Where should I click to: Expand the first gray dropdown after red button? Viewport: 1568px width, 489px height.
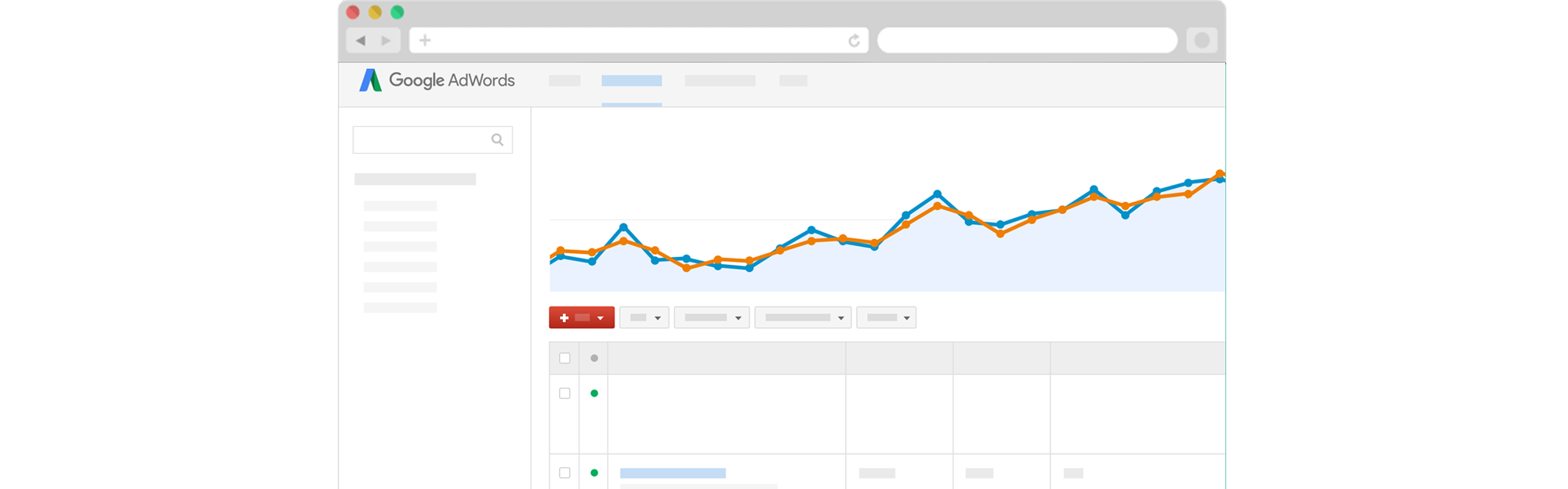click(x=644, y=317)
